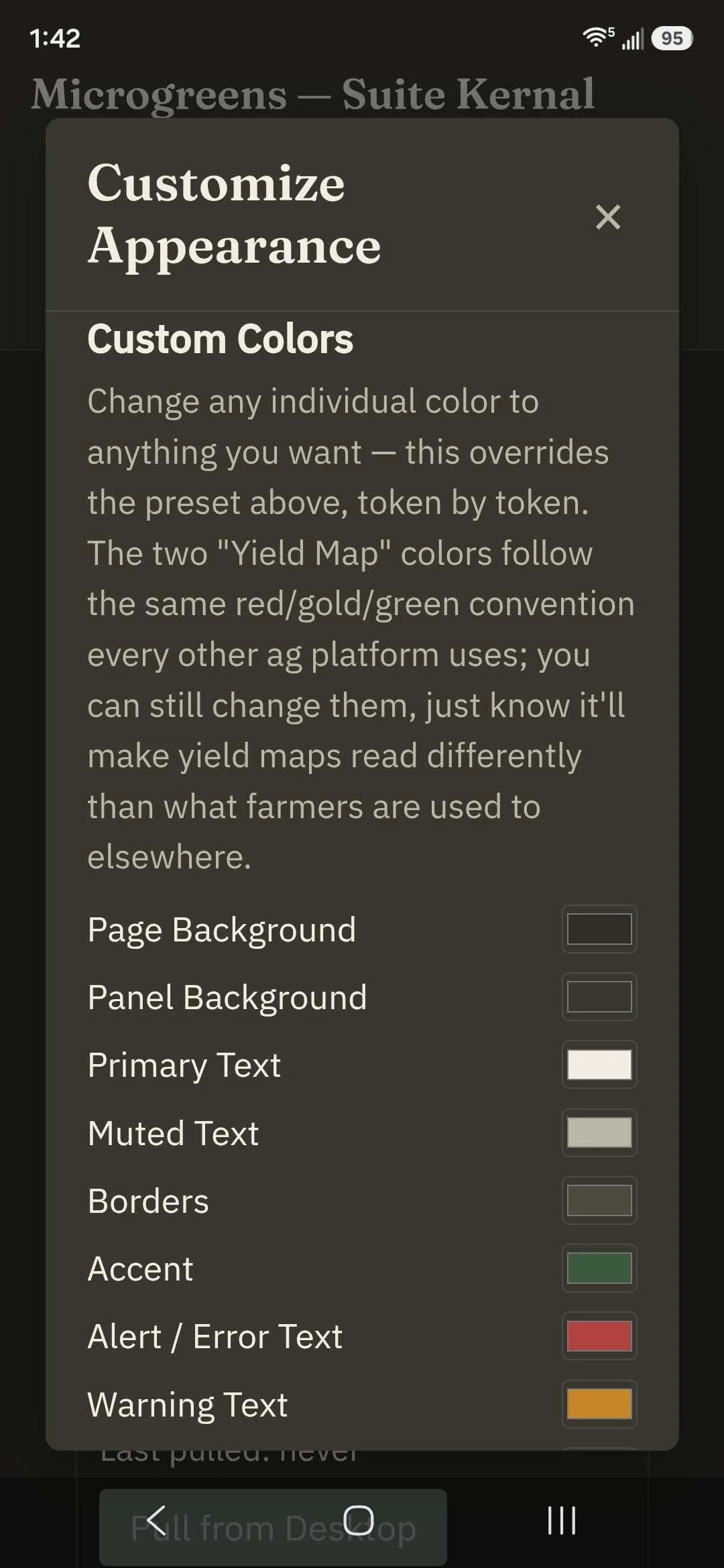The height and width of the screenshot is (1568, 724).
Task: Open the recent apps navigation icon
Action: (x=562, y=1520)
